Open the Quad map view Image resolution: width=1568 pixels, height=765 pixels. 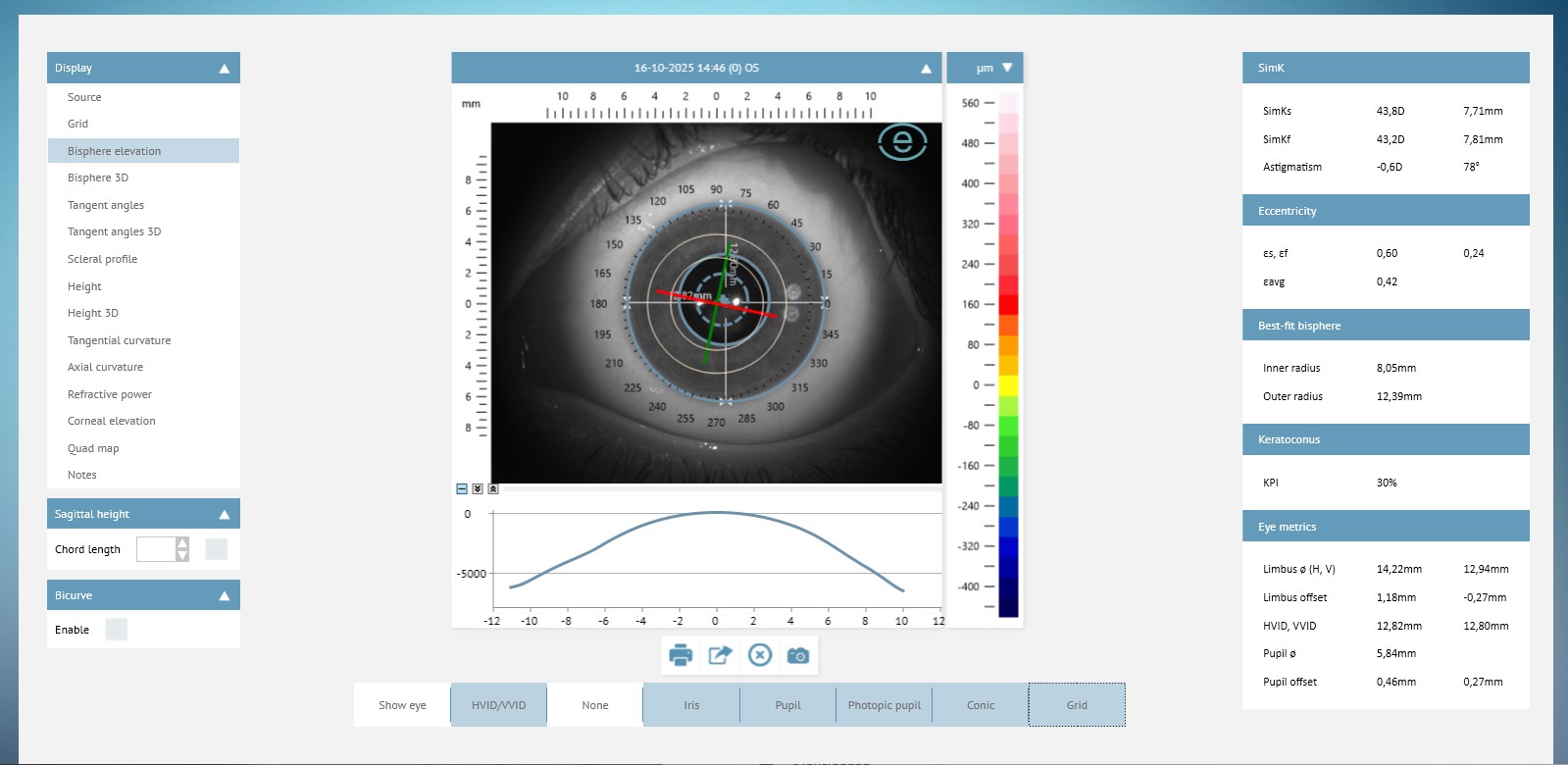tap(93, 448)
